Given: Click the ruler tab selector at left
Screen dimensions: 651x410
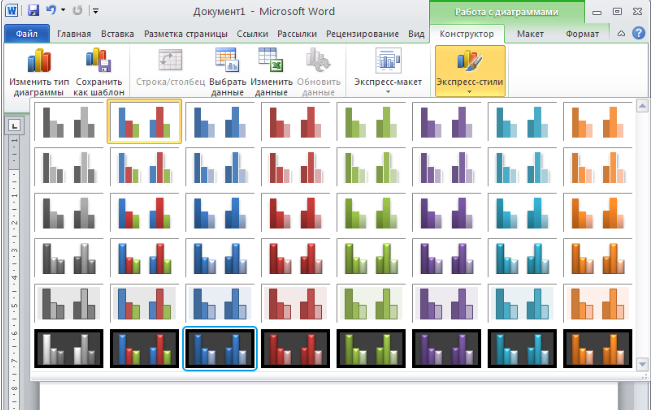Looking at the screenshot, I should 15,125.
